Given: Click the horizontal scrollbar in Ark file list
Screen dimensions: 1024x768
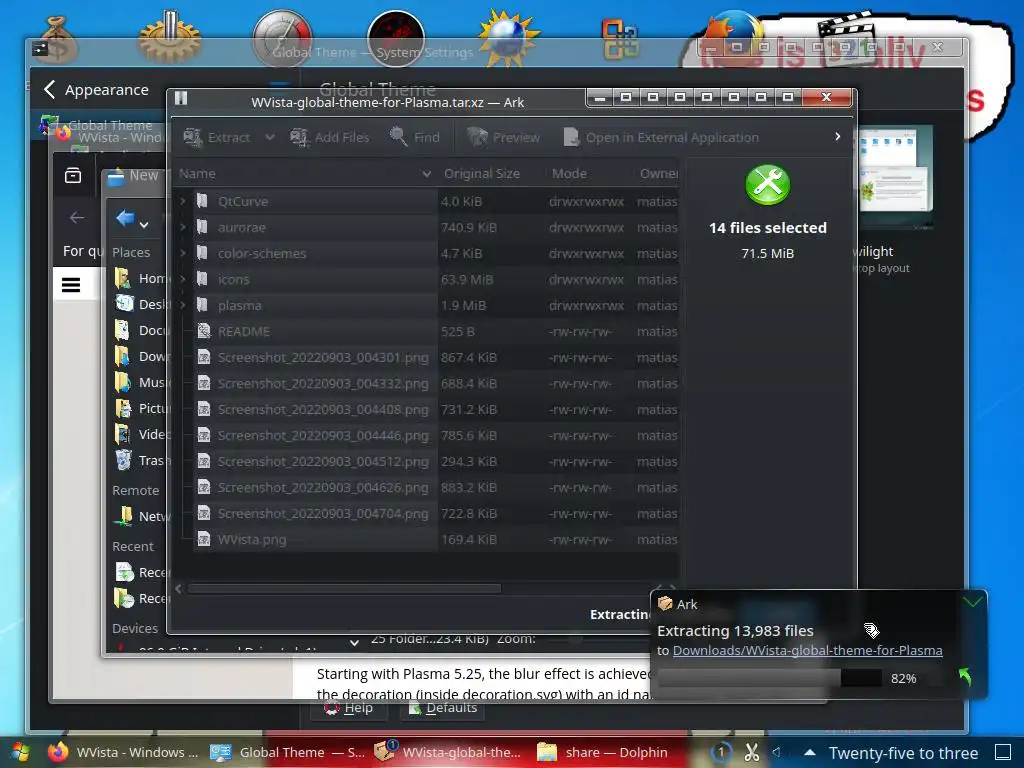Looking at the screenshot, I should click(x=344, y=588).
